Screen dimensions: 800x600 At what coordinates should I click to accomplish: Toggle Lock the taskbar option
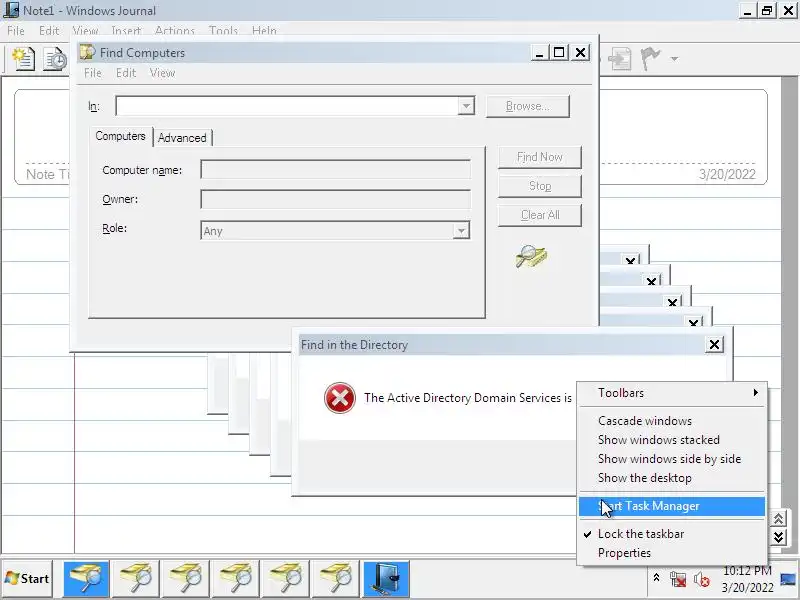672,534
